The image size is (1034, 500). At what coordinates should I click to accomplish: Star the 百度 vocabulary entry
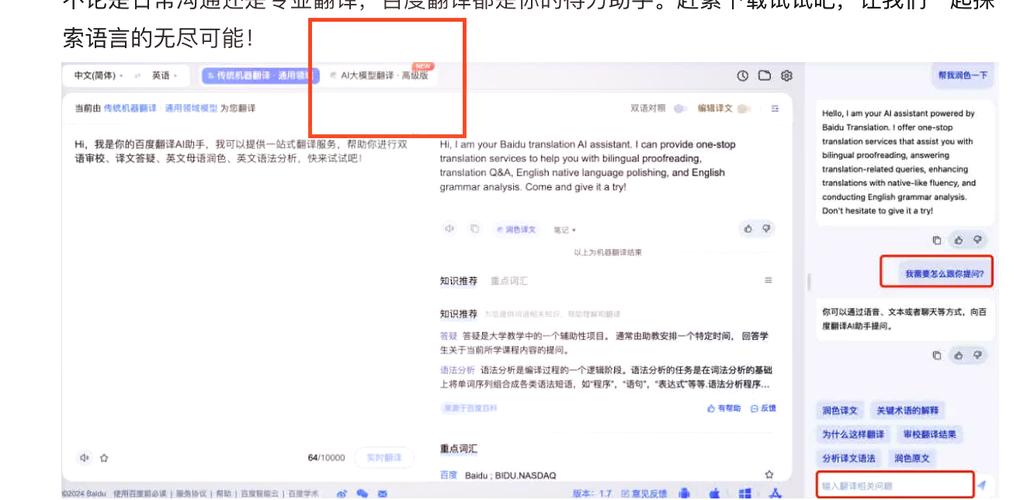click(769, 474)
